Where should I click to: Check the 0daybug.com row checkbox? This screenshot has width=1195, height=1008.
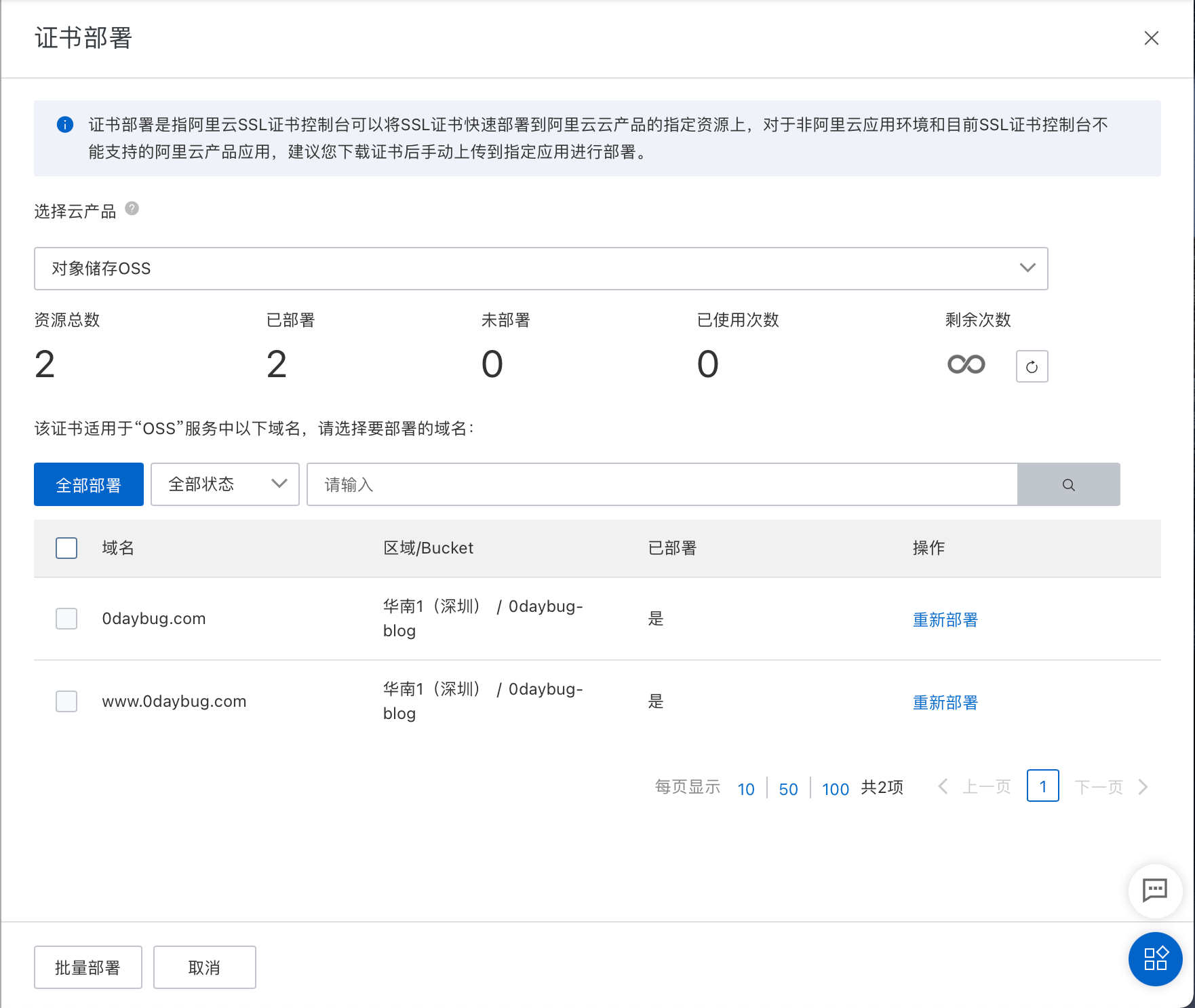click(x=66, y=619)
